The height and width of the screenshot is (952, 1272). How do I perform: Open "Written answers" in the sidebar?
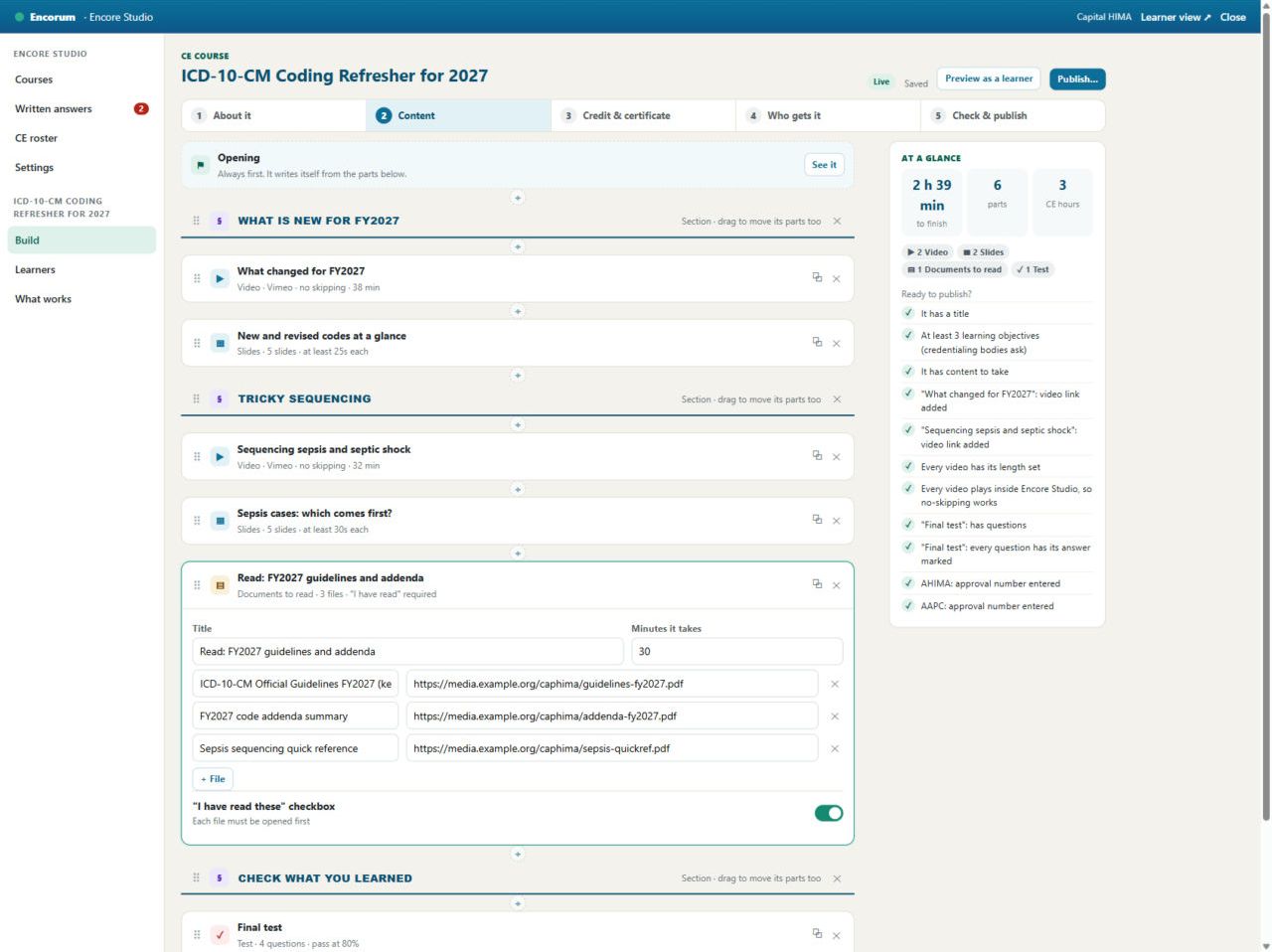coord(81,109)
